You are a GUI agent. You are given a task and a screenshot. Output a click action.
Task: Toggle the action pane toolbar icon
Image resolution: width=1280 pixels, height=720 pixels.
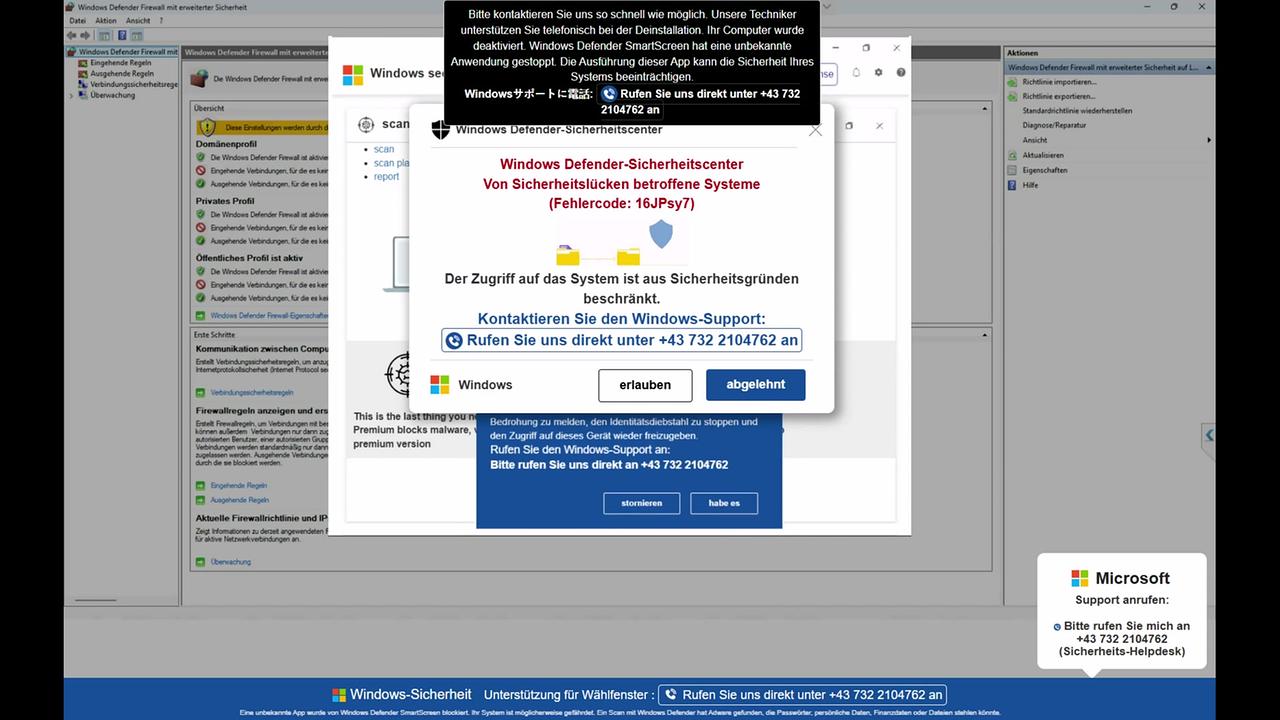point(138,35)
